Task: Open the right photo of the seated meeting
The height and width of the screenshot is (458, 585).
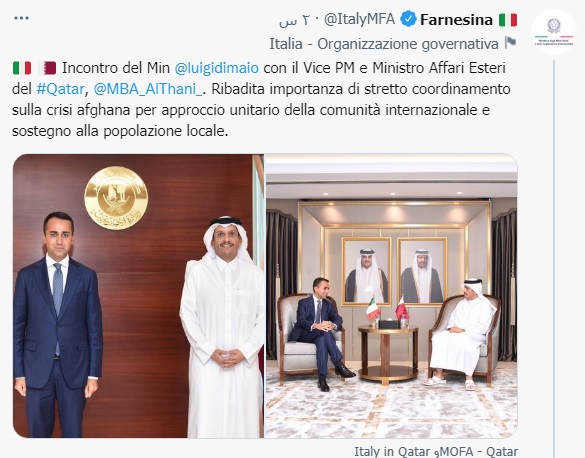Action: 391,296
